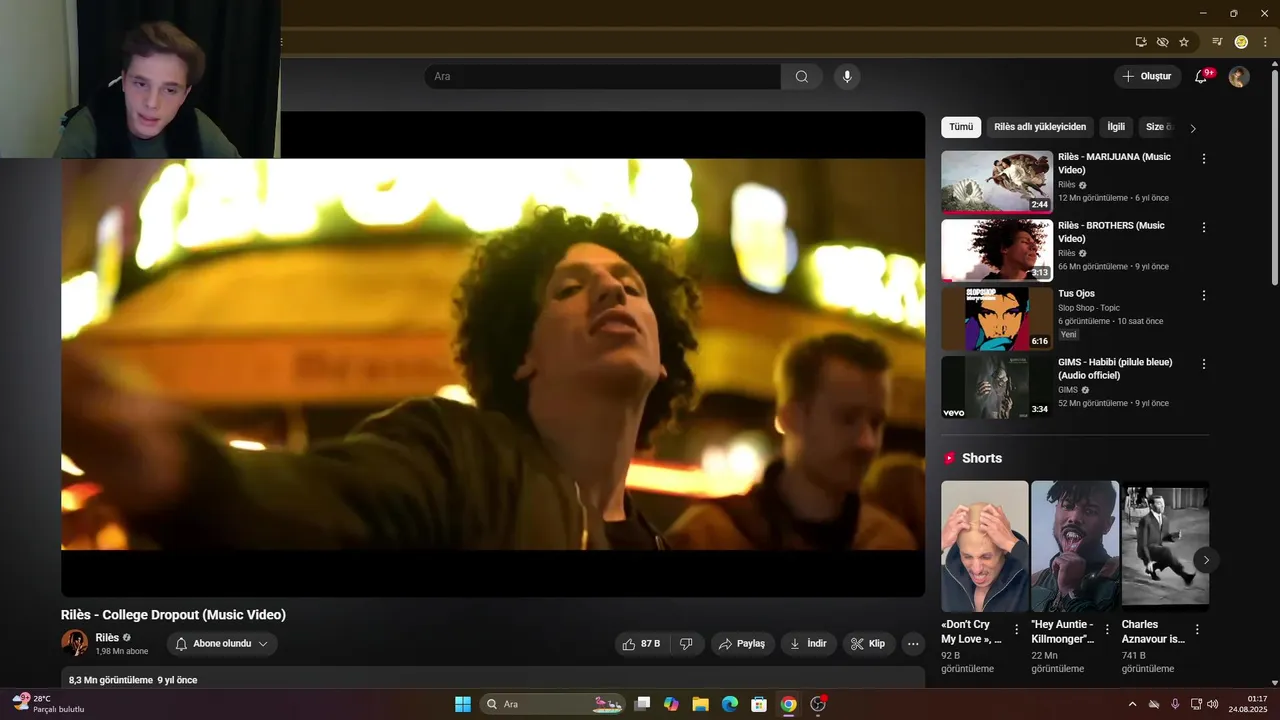Open Windows Start menu
The image size is (1280, 720).
click(463, 704)
